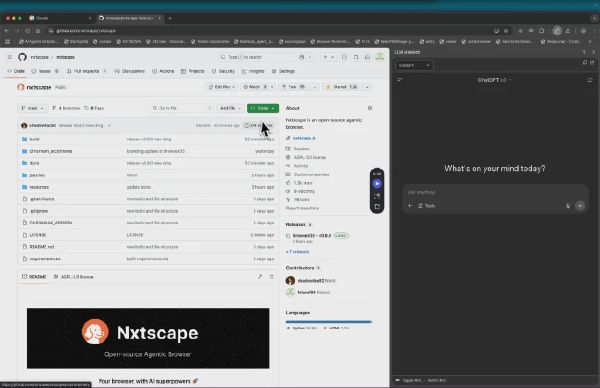Switch to the Issues tab
The height and width of the screenshot is (388, 600).
(x=45, y=71)
